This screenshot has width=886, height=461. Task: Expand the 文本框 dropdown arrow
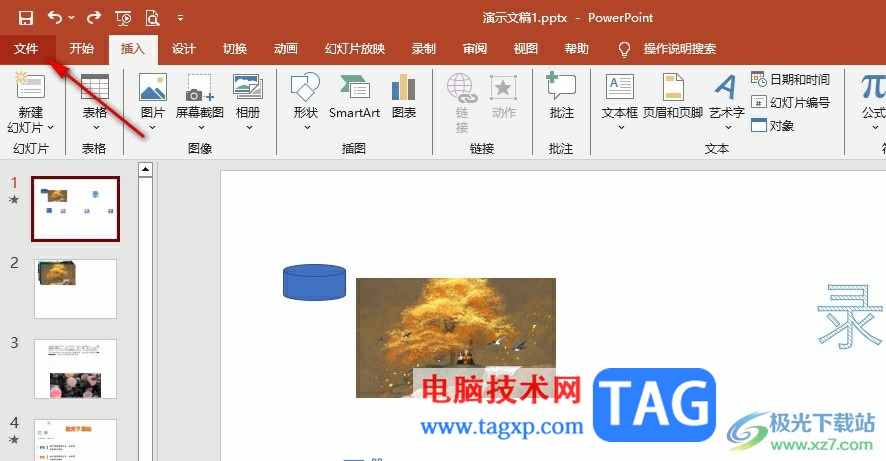pyautogui.click(x=621, y=128)
